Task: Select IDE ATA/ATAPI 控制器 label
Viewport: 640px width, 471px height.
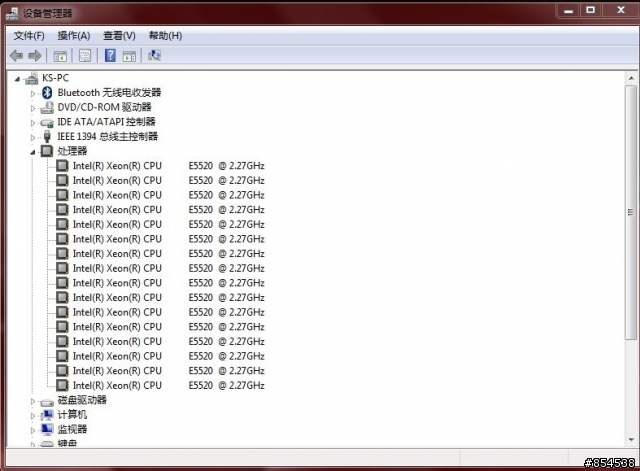Action: pyautogui.click(x=107, y=122)
